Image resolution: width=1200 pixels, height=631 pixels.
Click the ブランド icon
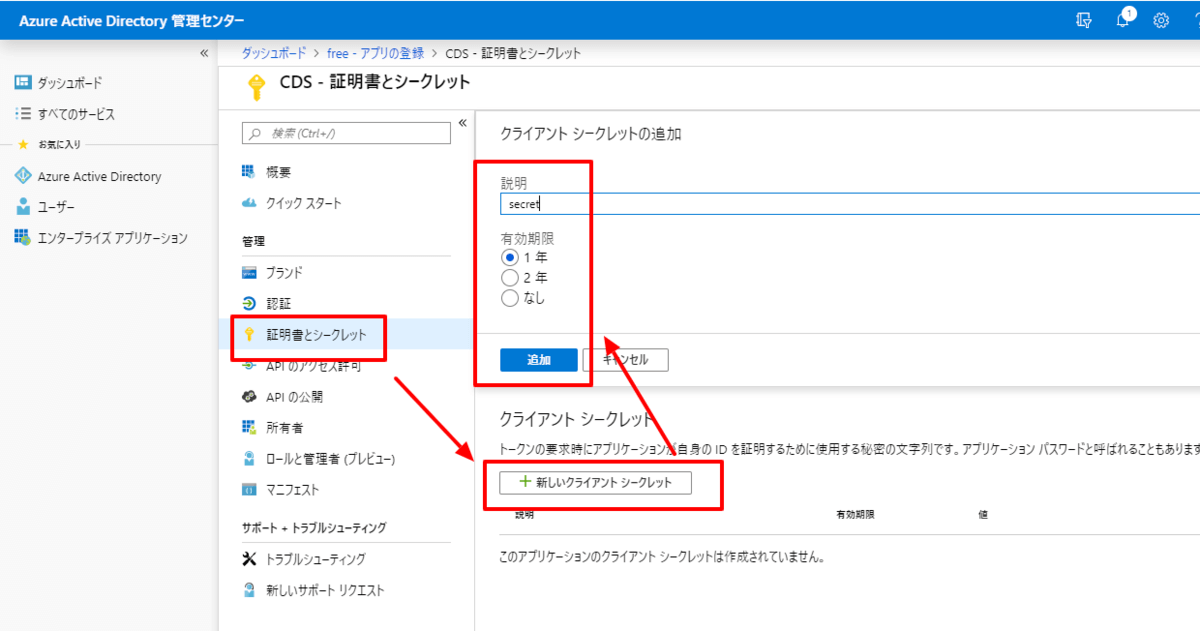tap(249, 272)
